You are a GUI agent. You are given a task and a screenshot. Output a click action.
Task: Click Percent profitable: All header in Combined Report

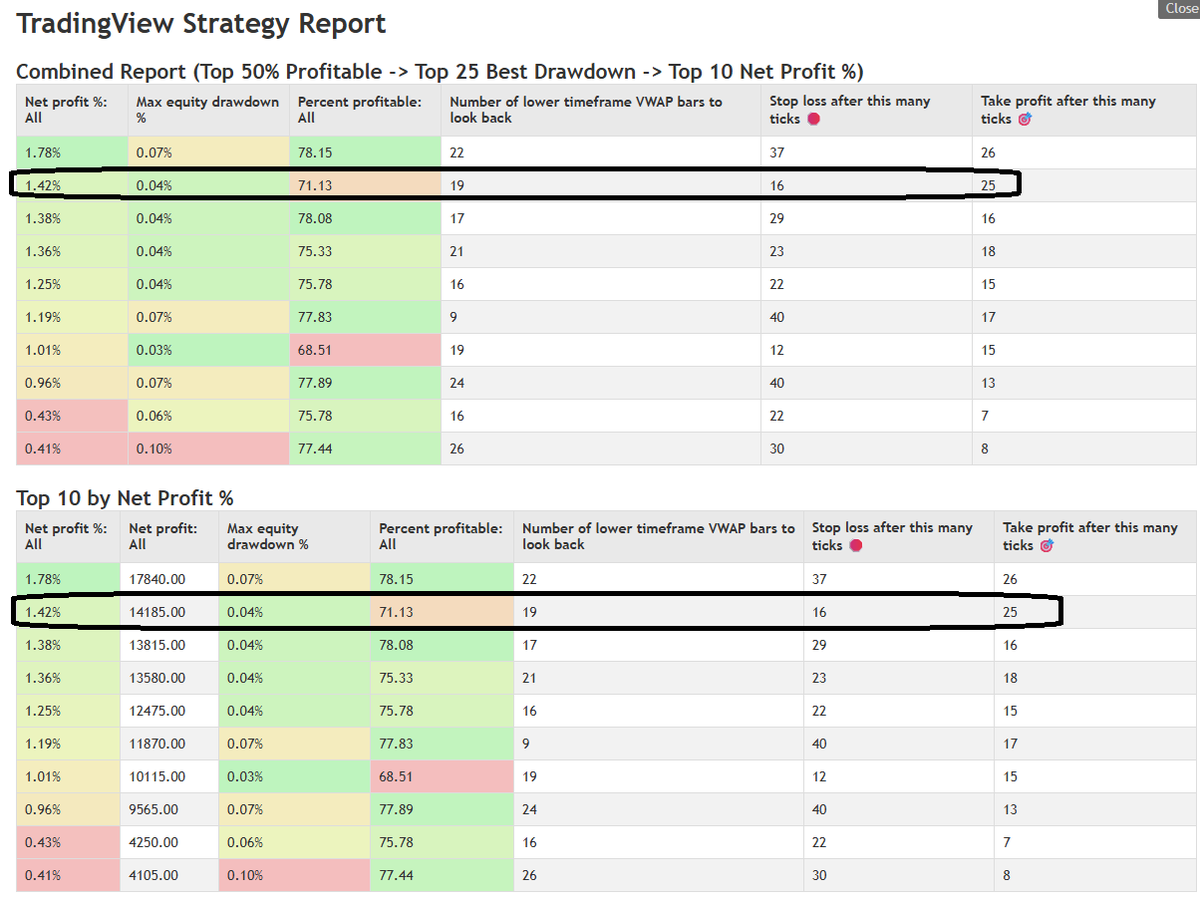click(365, 110)
